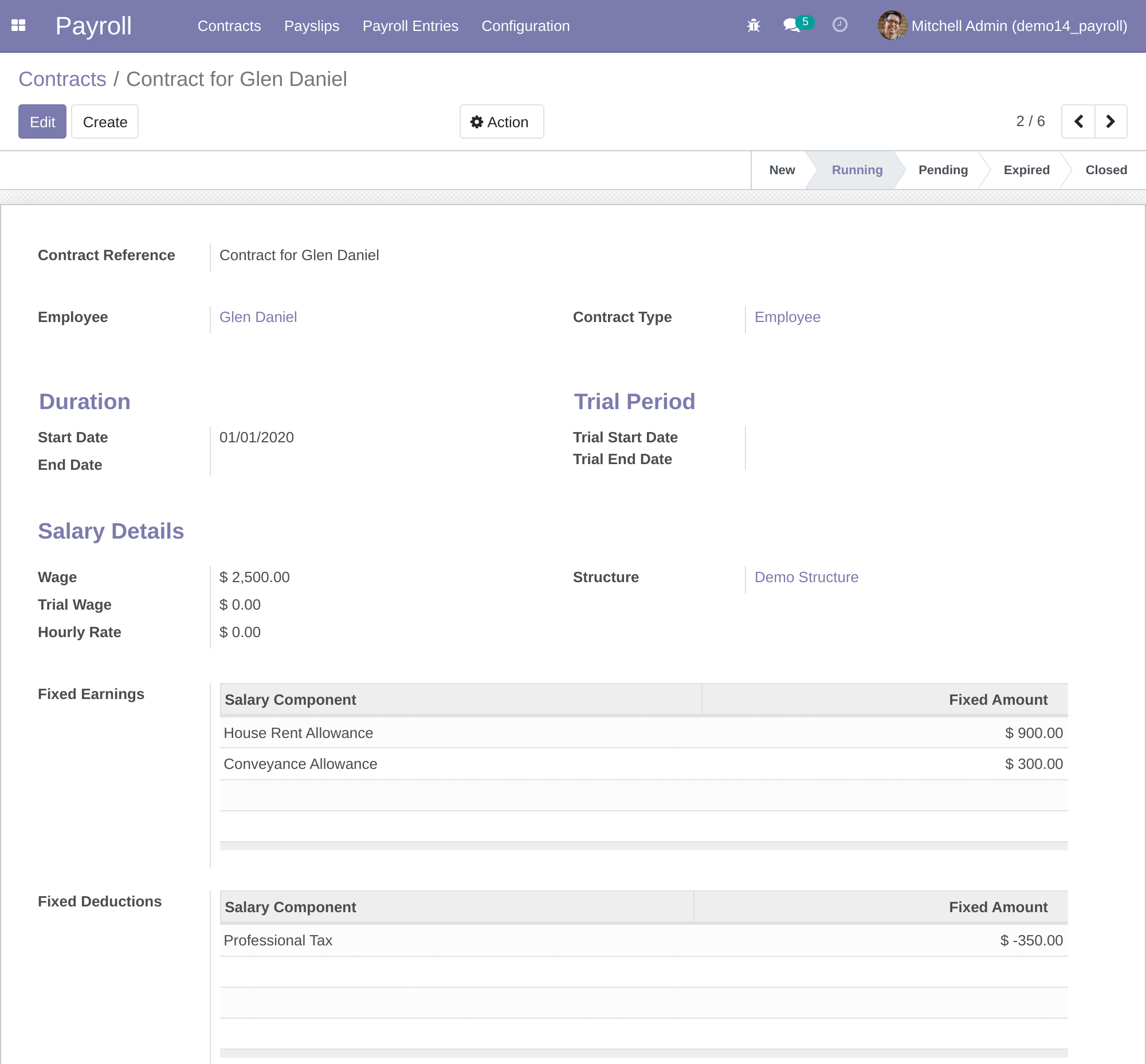The height and width of the screenshot is (1064, 1146).
Task: Open the Demo Structure link
Action: [806, 577]
